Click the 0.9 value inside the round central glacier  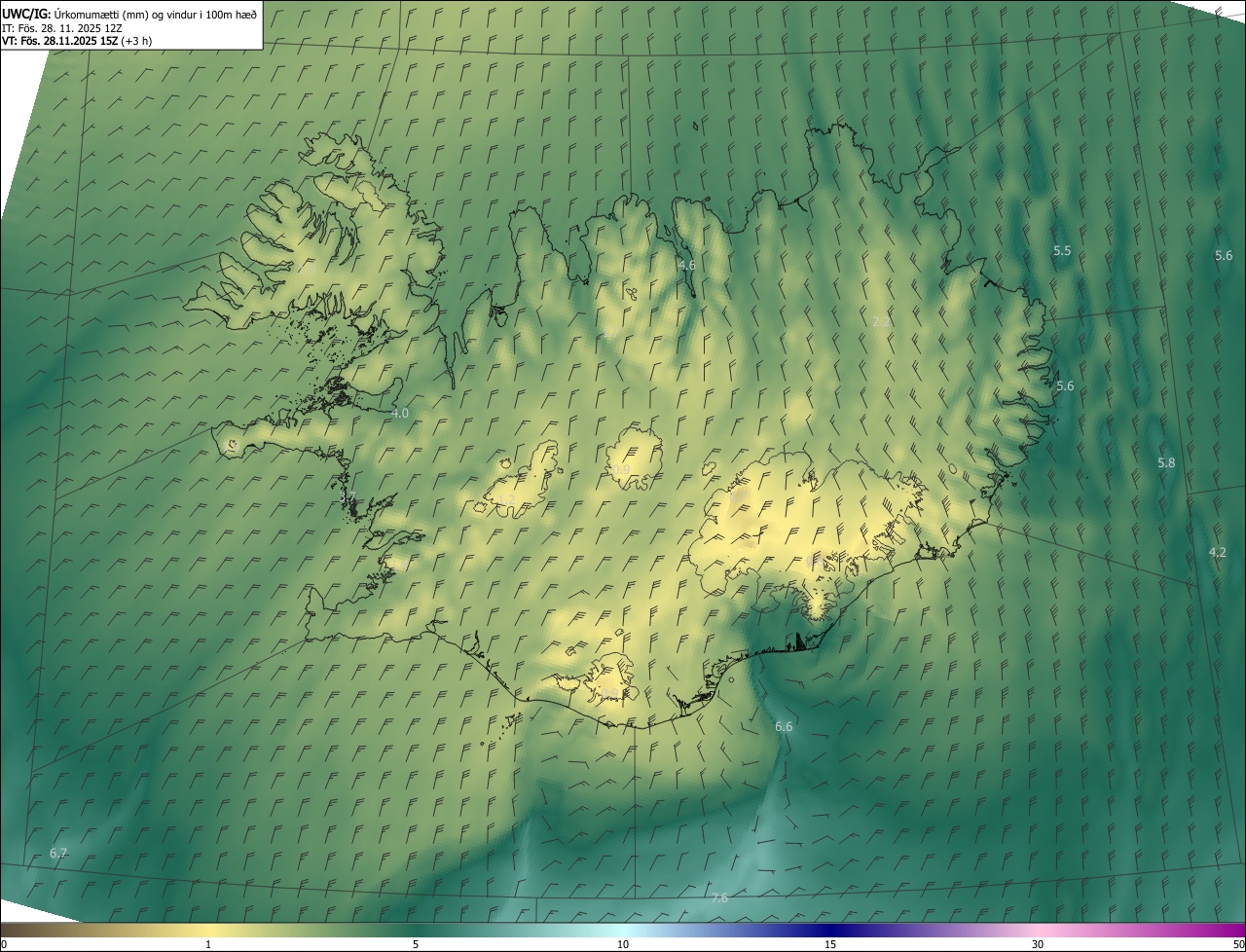coord(621,470)
